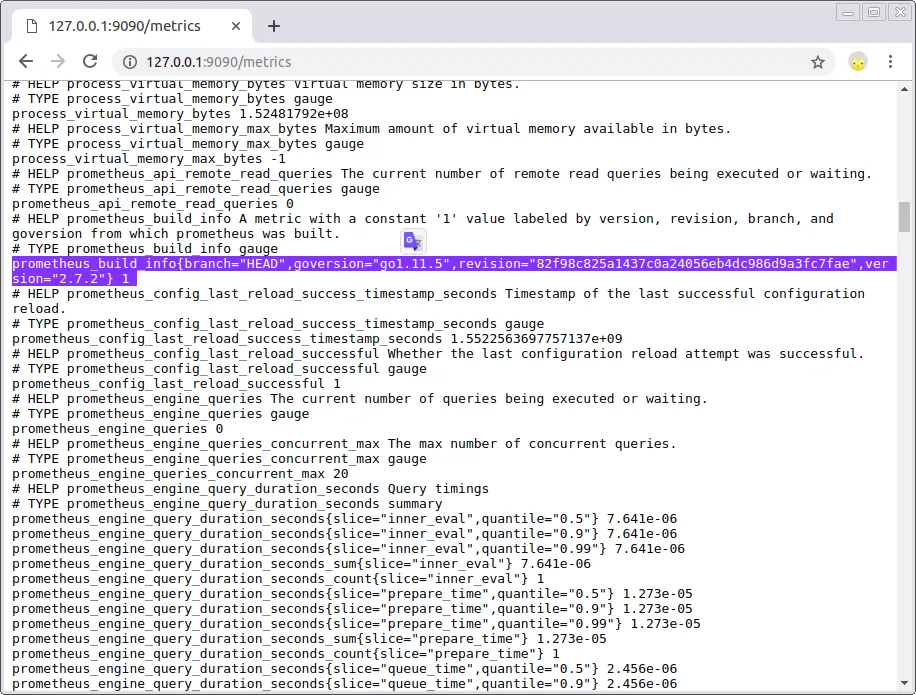This screenshot has width=916, height=695.
Task: Click '# TYPE prometheus_engine_query_duration_seconds summary'
Action: click(x=227, y=504)
